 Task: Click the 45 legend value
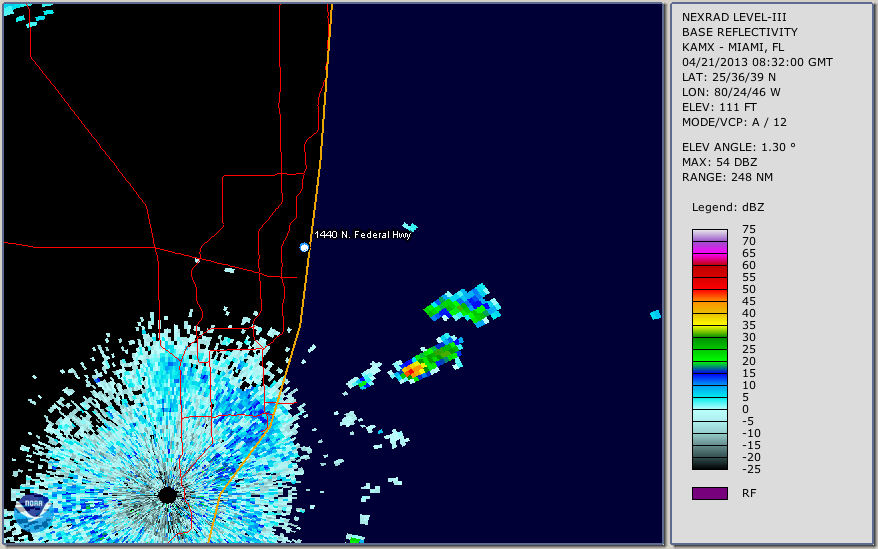[x=749, y=301]
